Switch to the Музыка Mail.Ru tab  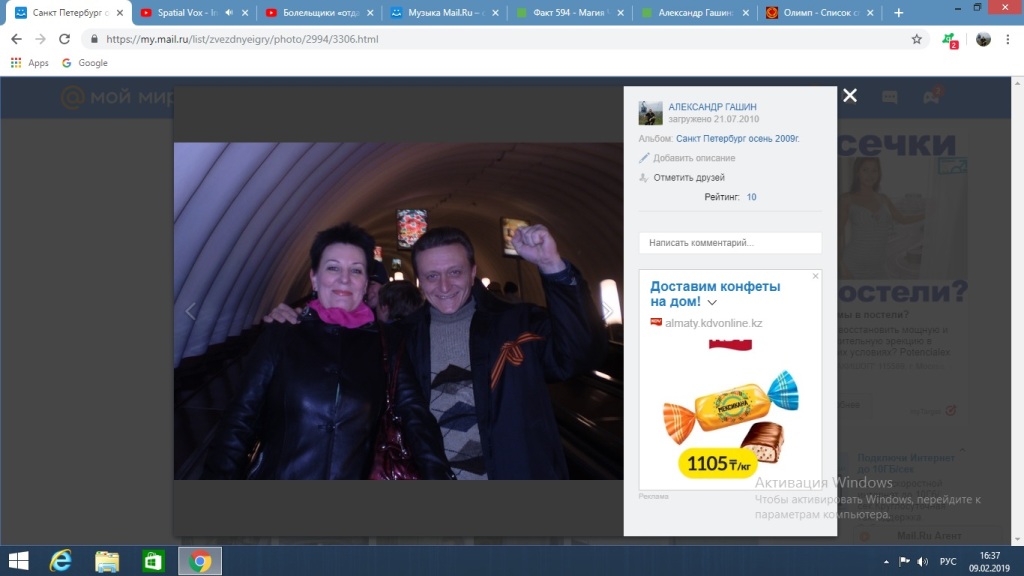pos(447,12)
